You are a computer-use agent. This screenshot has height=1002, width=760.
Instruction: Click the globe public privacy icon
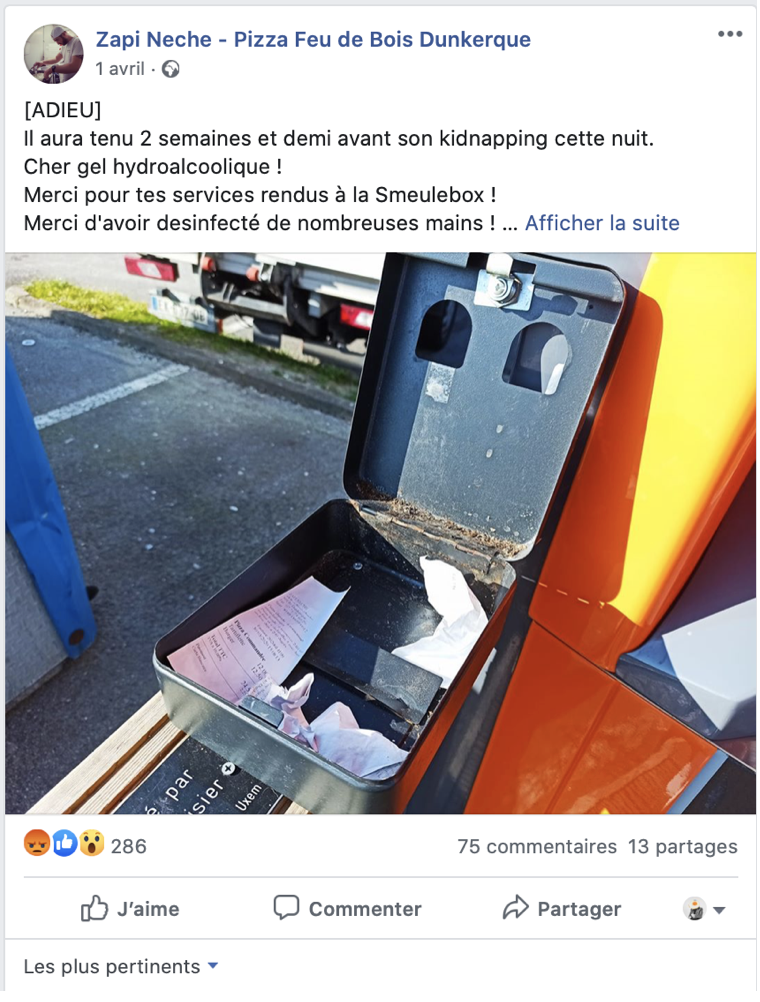[171, 69]
